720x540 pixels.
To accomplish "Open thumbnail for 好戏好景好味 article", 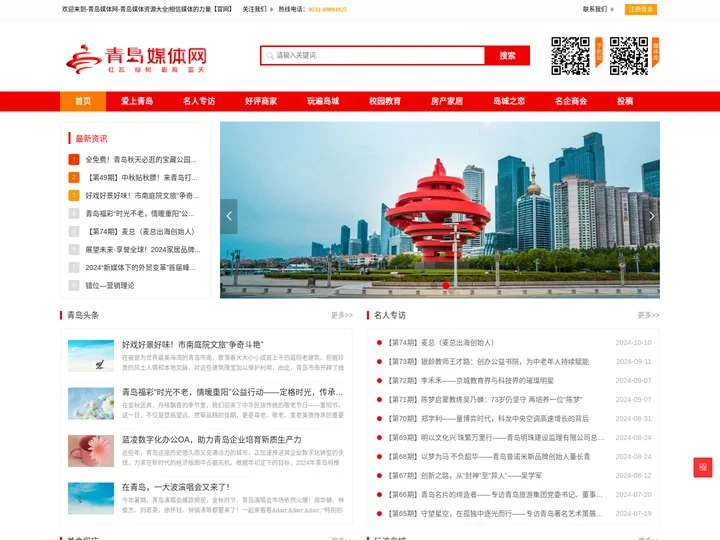I will (x=91, y=356).
